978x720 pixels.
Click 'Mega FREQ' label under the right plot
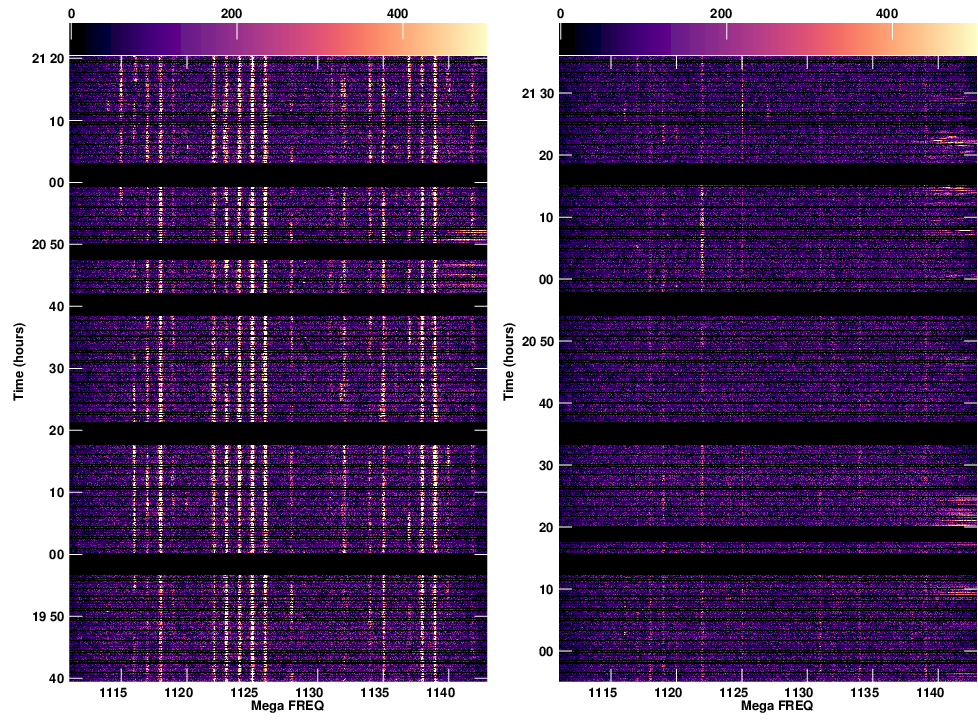767,707
